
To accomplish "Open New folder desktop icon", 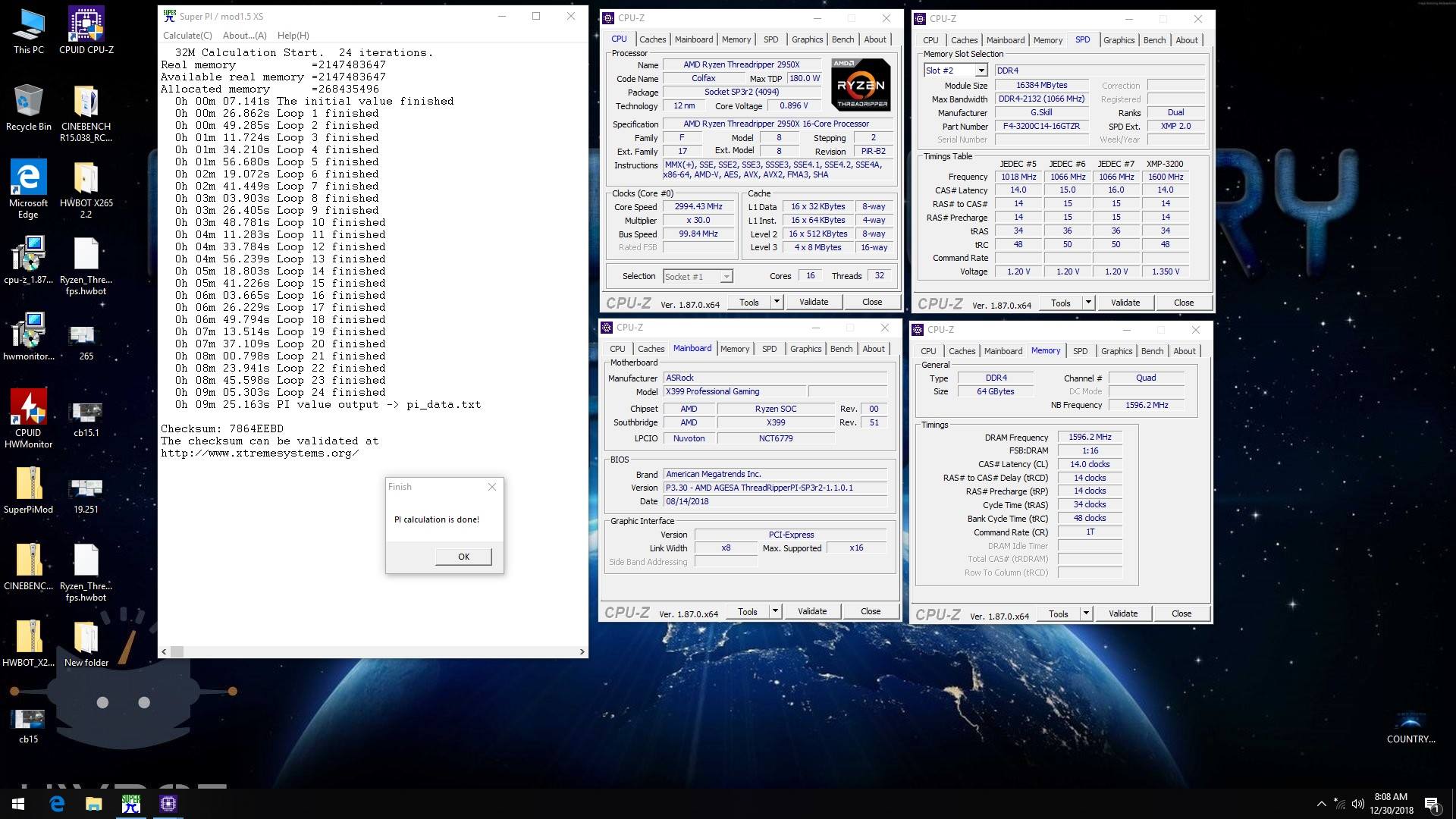I will tap(86, 643).
